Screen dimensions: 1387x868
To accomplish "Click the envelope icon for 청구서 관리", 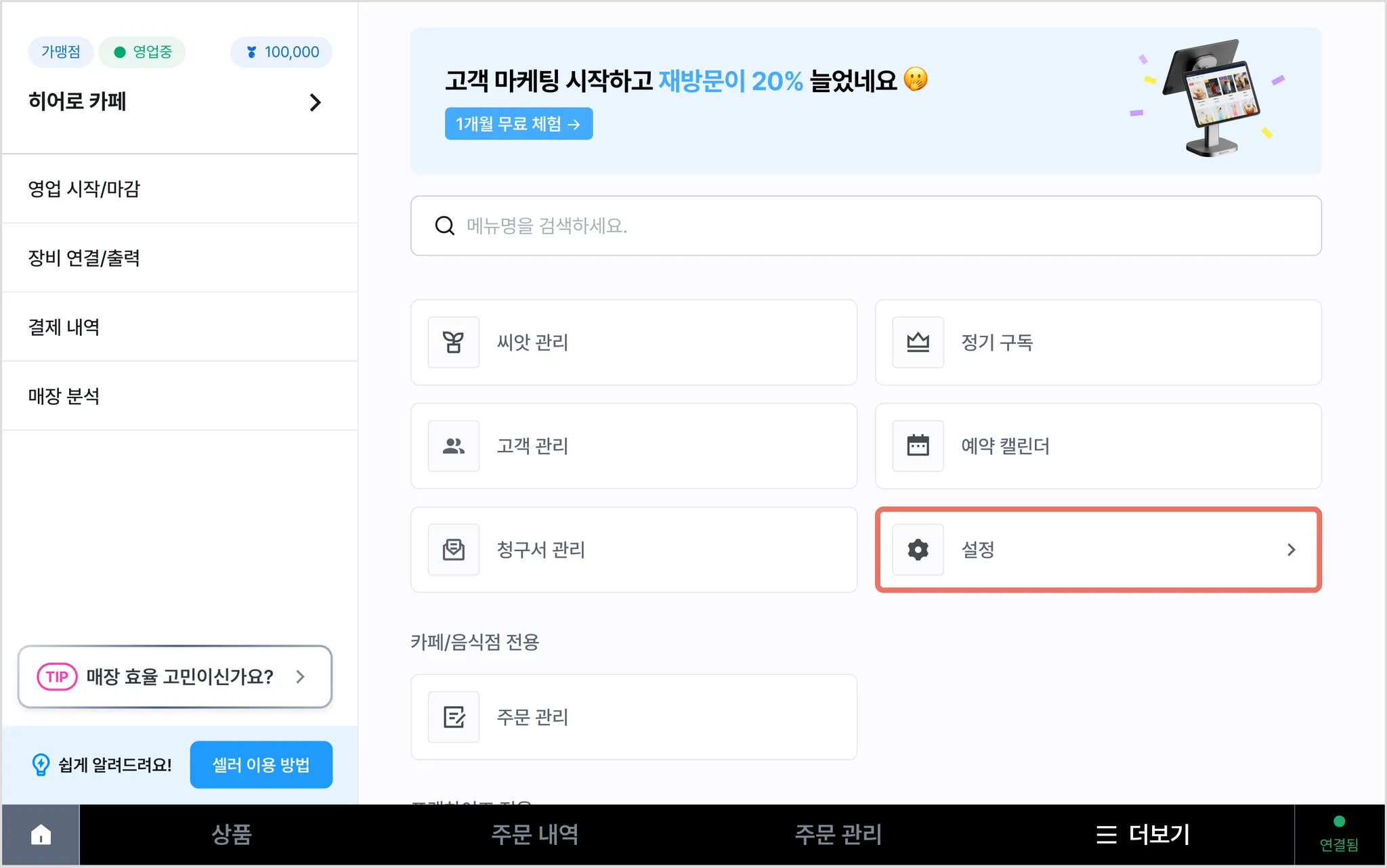I will (453, 550).
